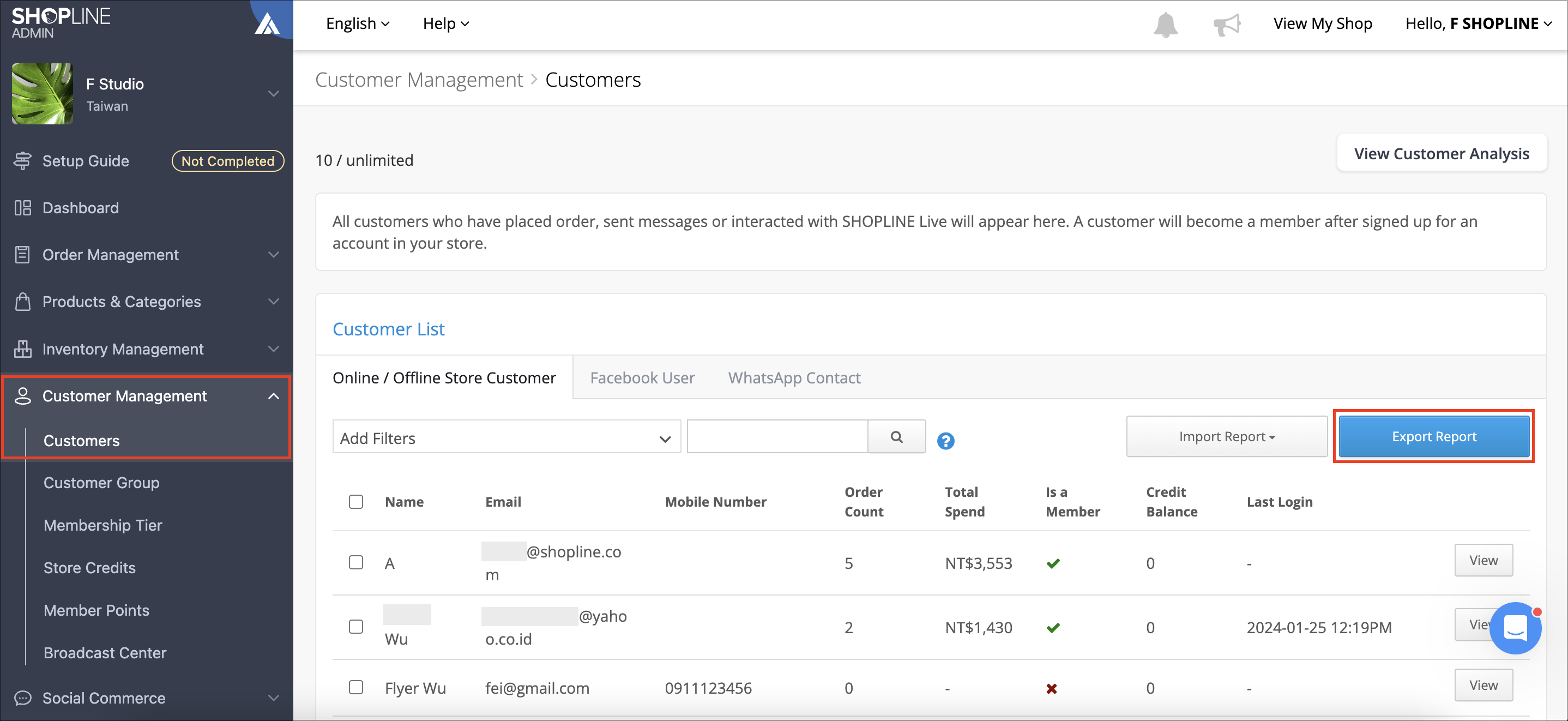This screenshot has height=721, width=1568.
Task: Click View for Flyer Wu
Action: [1483, 685]
